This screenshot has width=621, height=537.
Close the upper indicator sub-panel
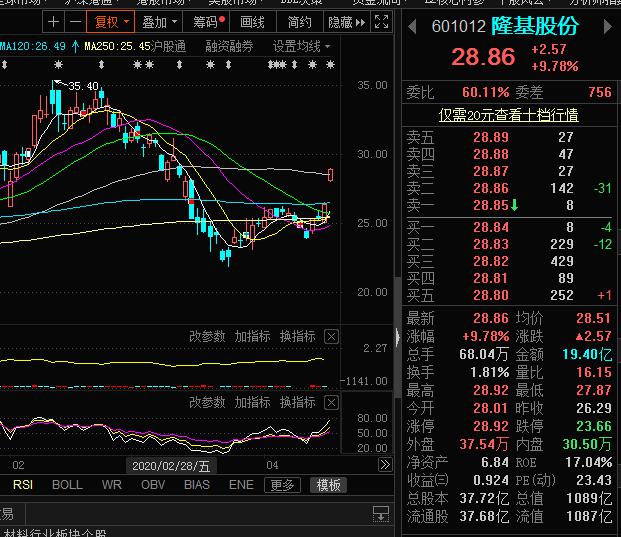[332, 336]
